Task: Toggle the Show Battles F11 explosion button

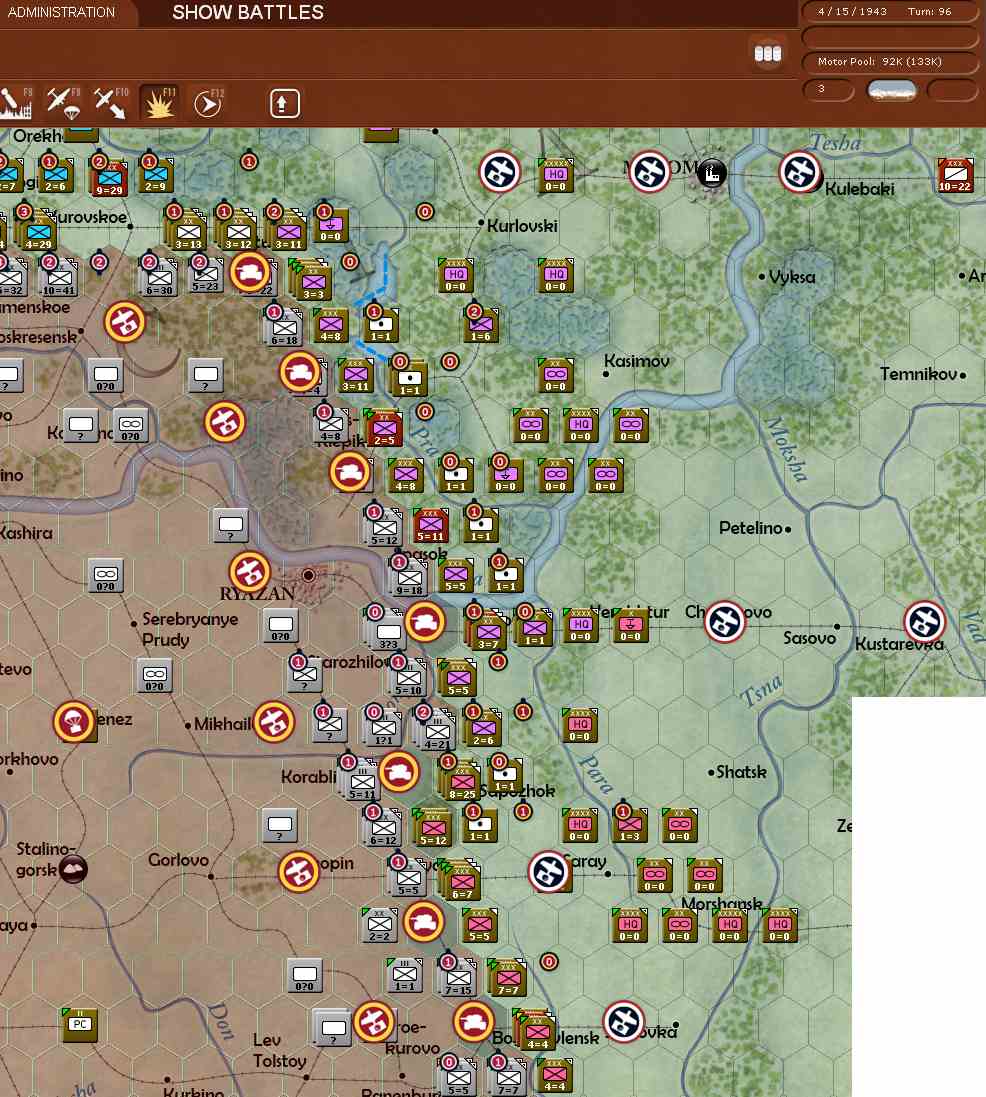Action: [x=160, y=103]
